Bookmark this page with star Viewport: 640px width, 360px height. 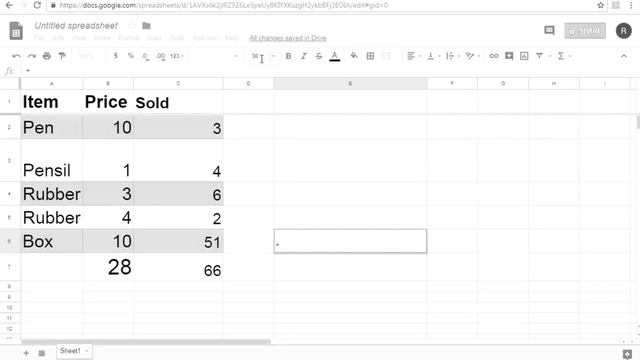tap(600, 5)
